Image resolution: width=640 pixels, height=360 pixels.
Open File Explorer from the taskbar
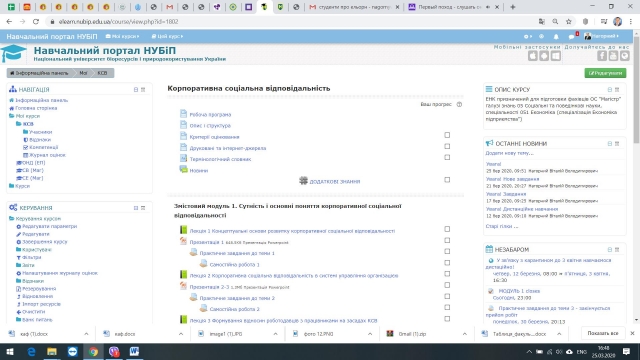click(52, 351)
